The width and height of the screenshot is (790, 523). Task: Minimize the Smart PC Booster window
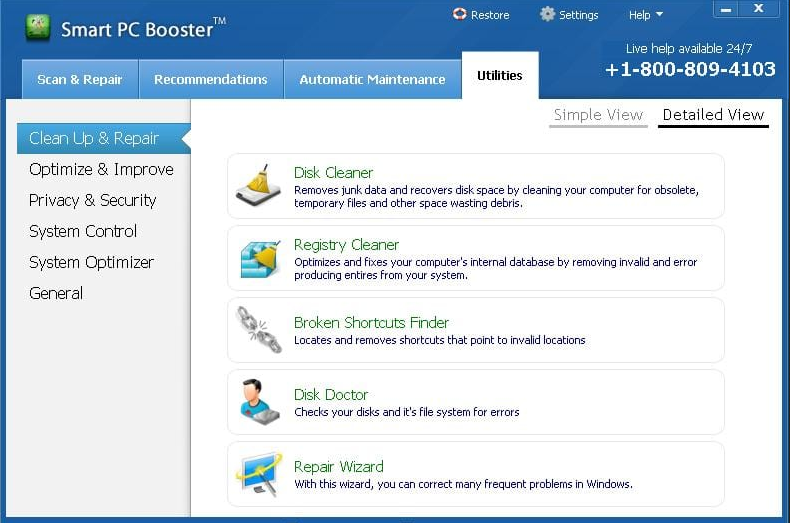727,10
